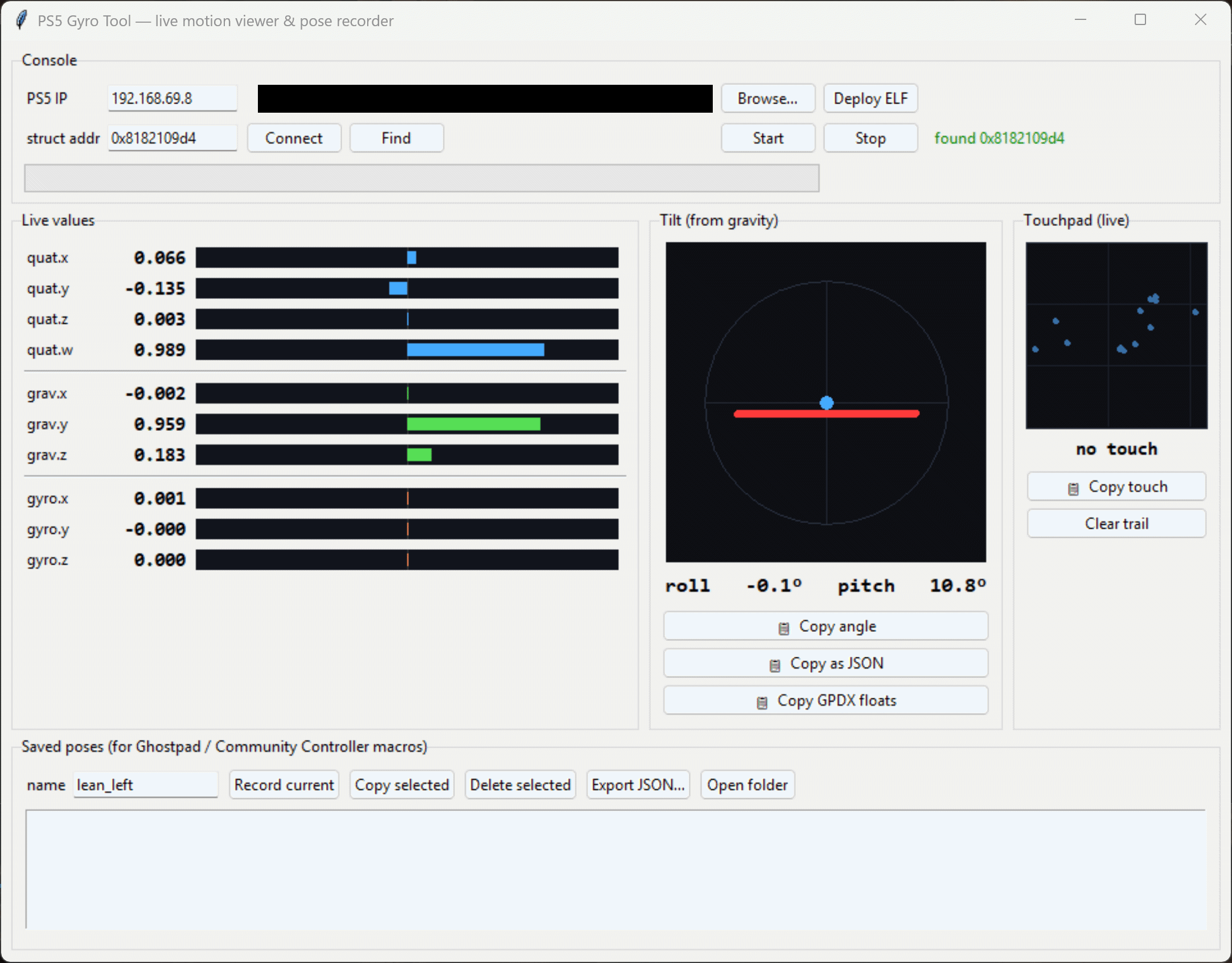Click the gyro.z label

[x=47, y=560]
